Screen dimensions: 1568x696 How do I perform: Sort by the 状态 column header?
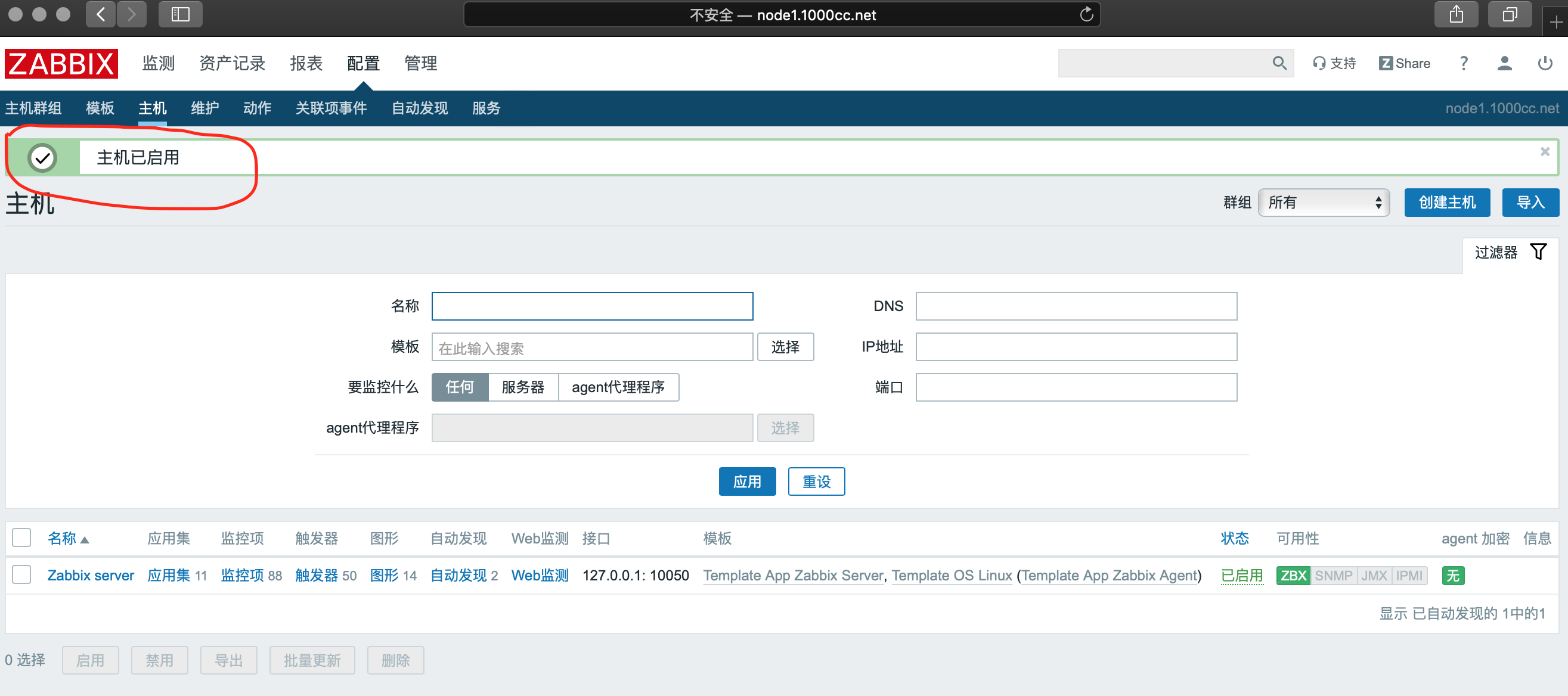[1235, 539]
